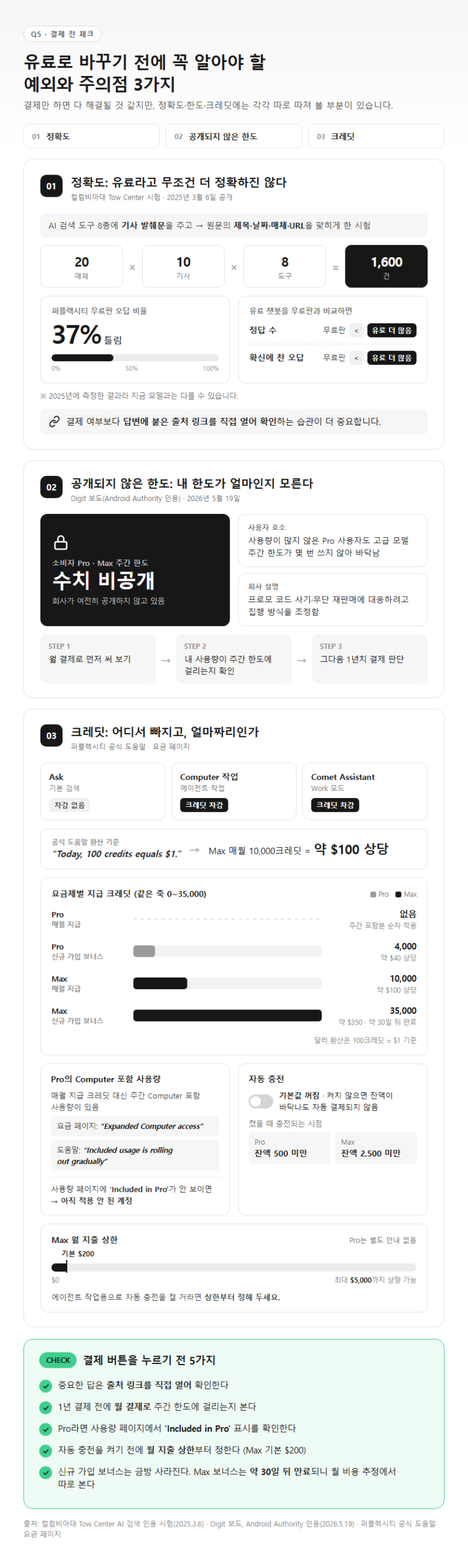The width and height of the screenshot is (468, 1568).
Task: Click the arrow between STEP 1 and STEP 2
Action: 166,660
